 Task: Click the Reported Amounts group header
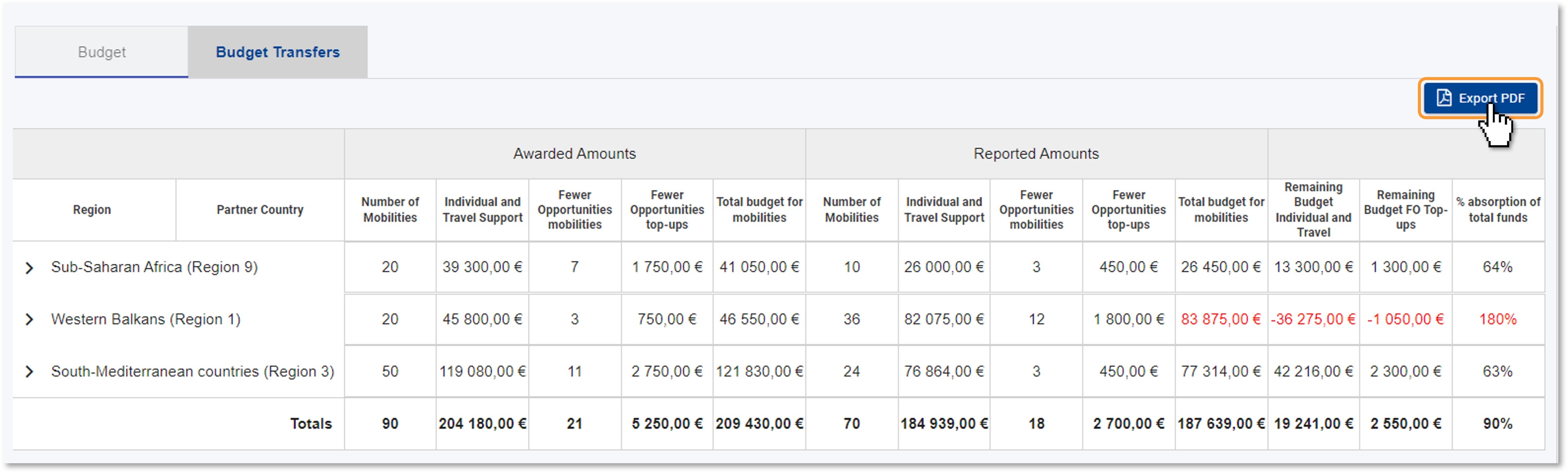(1036, 154)
